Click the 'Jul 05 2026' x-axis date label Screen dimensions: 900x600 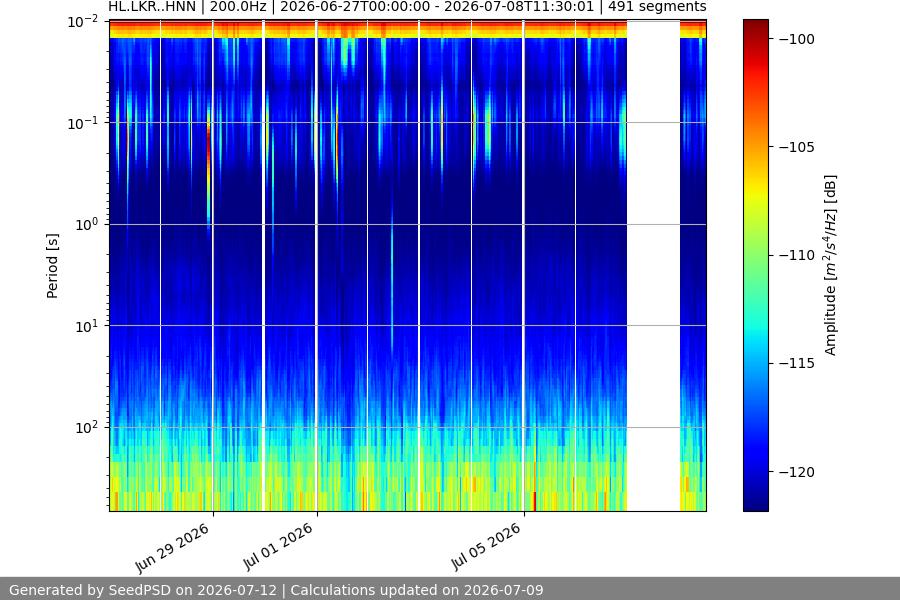[x=486, y=547]
